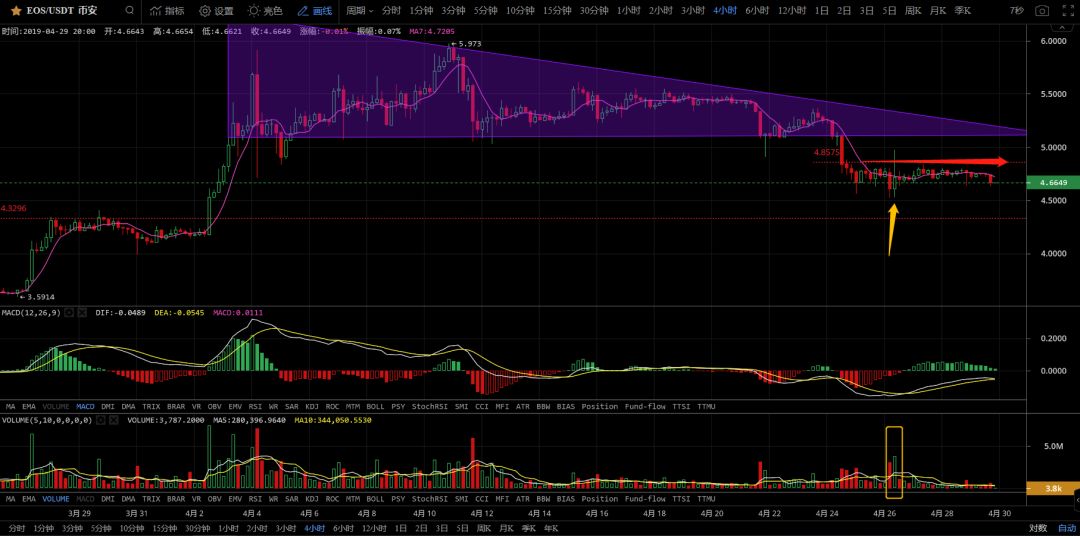1080x536 pixels.
Task: Select 分时 in top timeframe bar
Action: 391,11
